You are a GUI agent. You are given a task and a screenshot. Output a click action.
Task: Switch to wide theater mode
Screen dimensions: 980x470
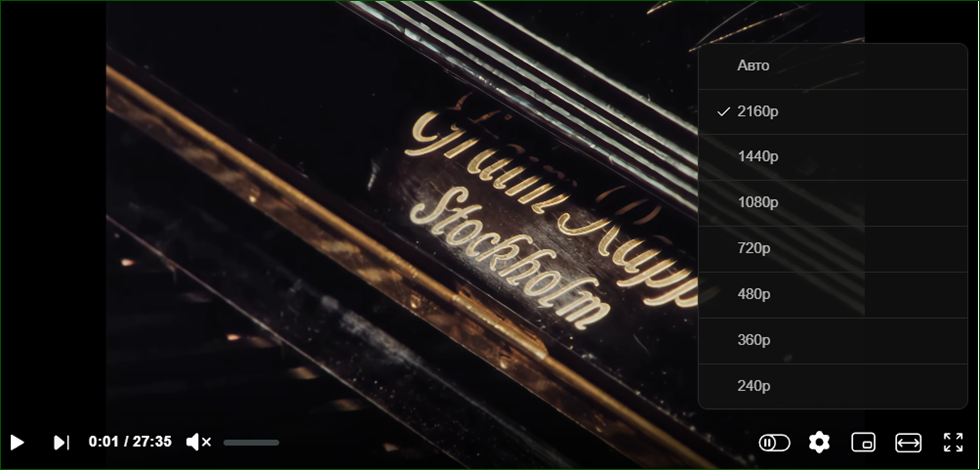click(x=908, y=442)
